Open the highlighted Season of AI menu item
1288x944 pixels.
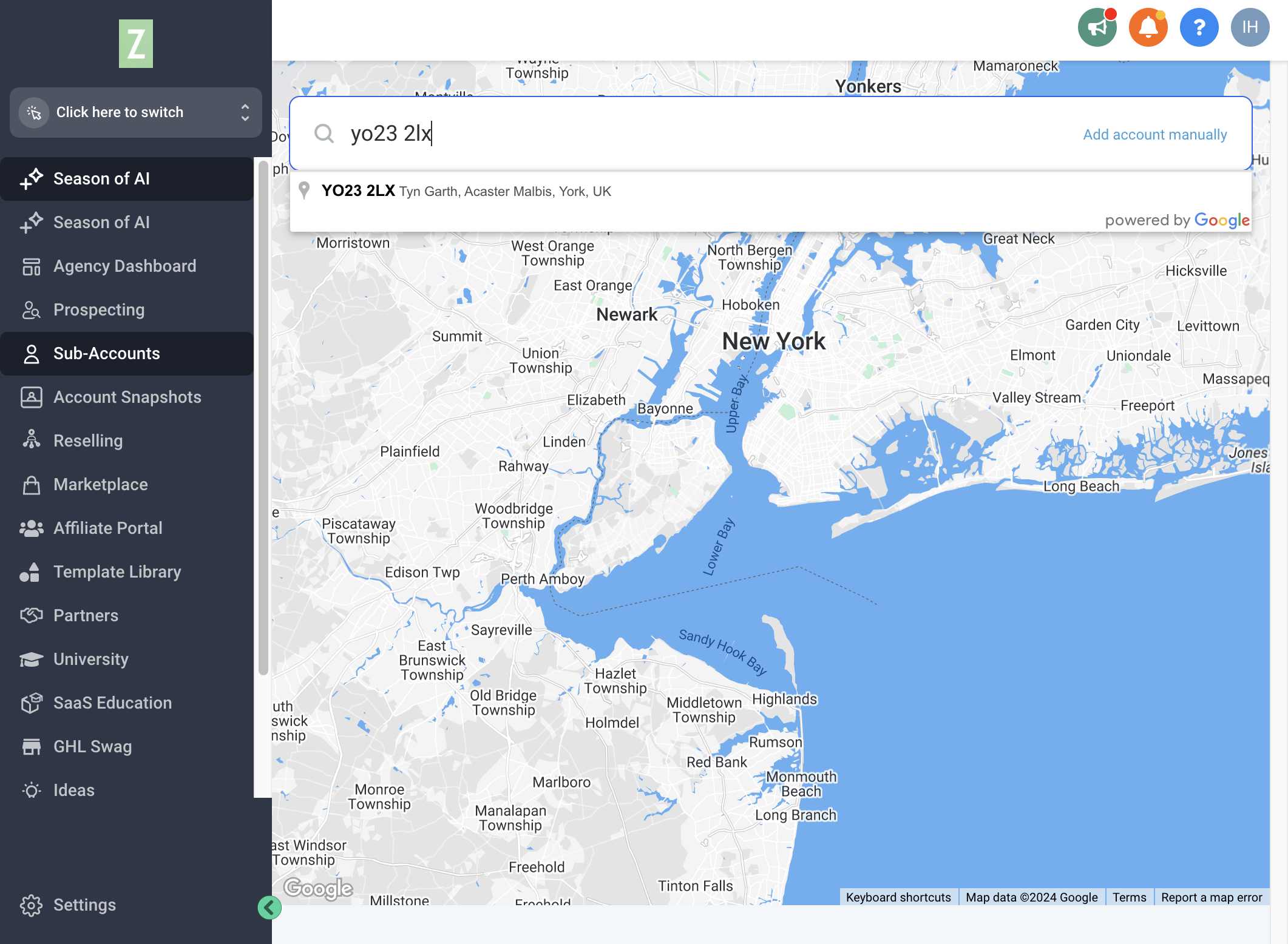coord(127,179)
